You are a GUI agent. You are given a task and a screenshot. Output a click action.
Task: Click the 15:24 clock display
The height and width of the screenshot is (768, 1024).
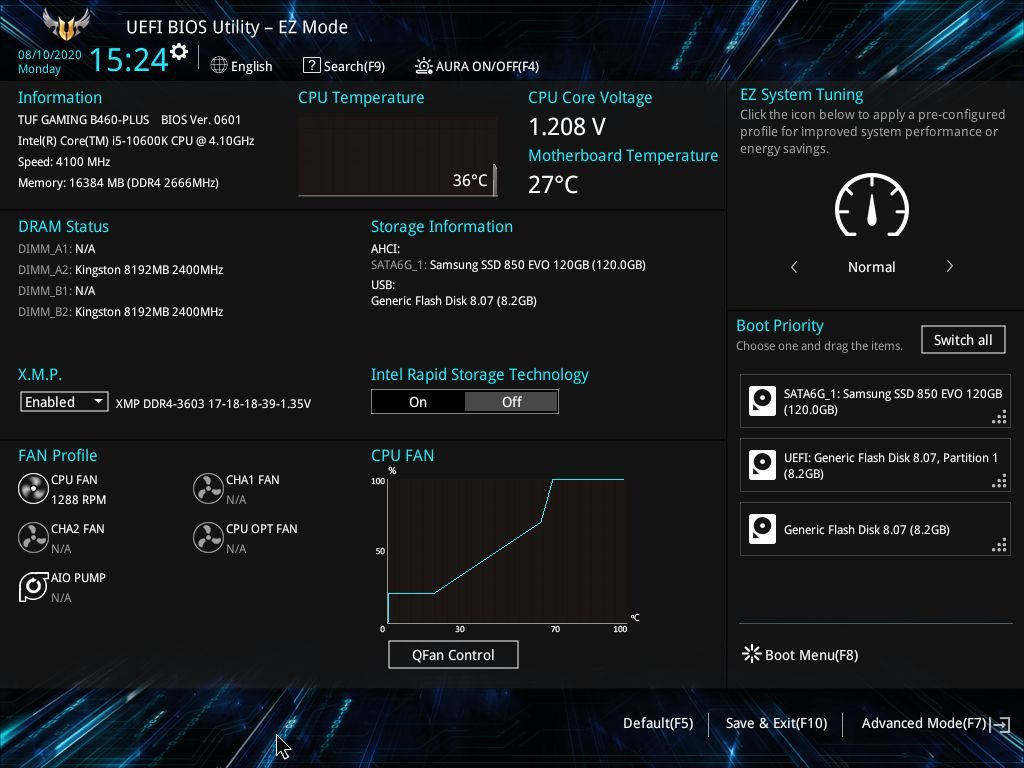point(129,59)
